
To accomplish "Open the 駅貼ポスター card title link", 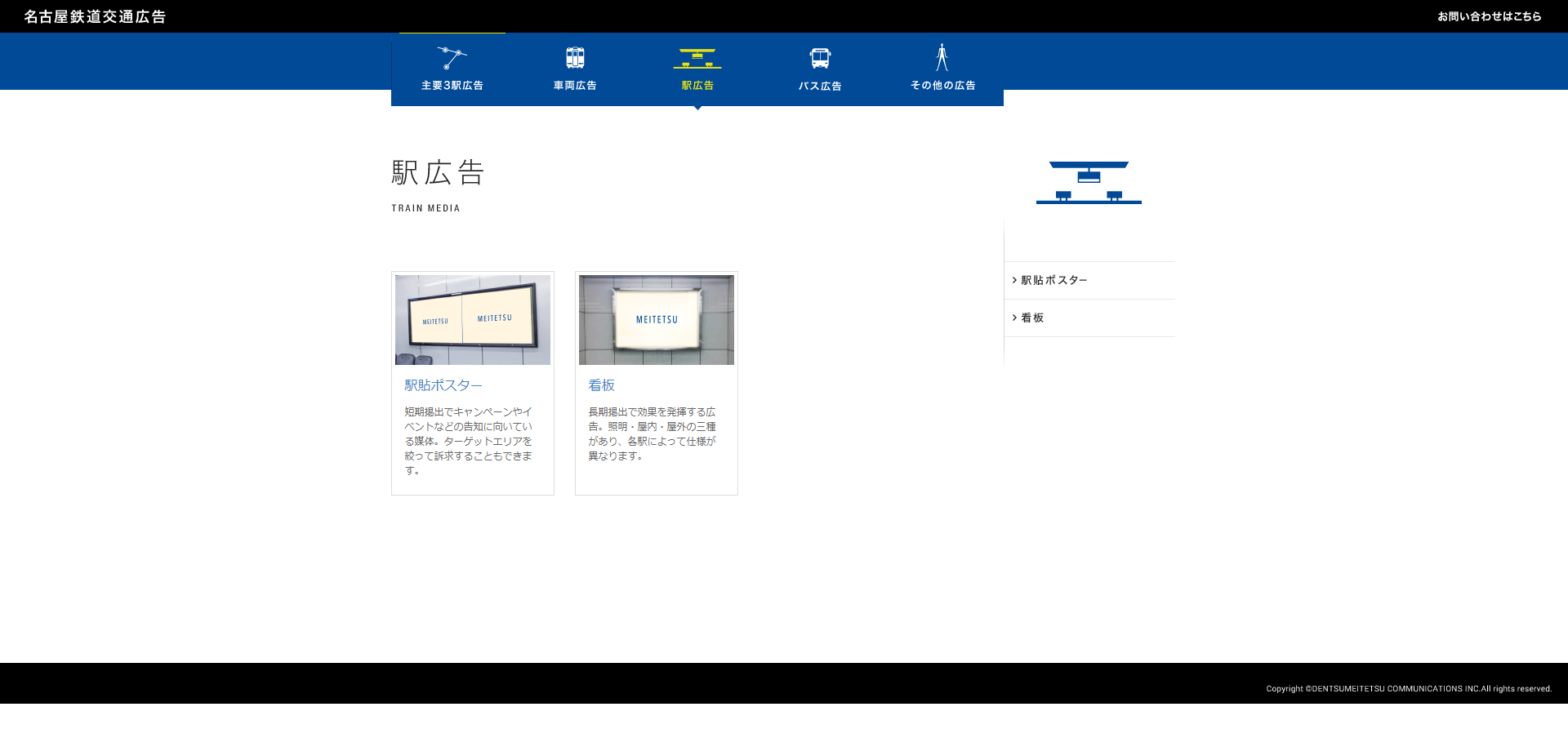I will click(443, 385).
